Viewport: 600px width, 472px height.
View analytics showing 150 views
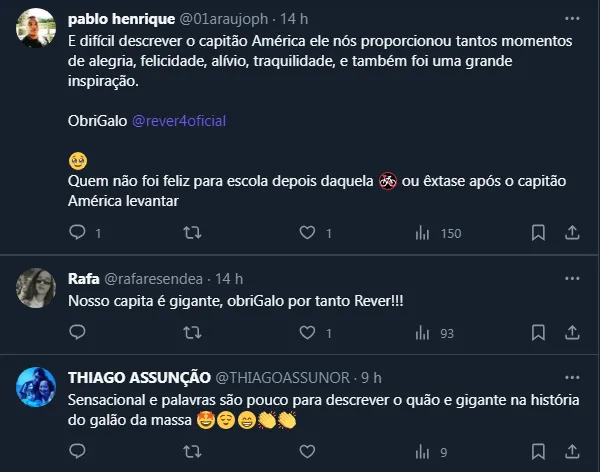pyautogui.click(x=424, y=233)
